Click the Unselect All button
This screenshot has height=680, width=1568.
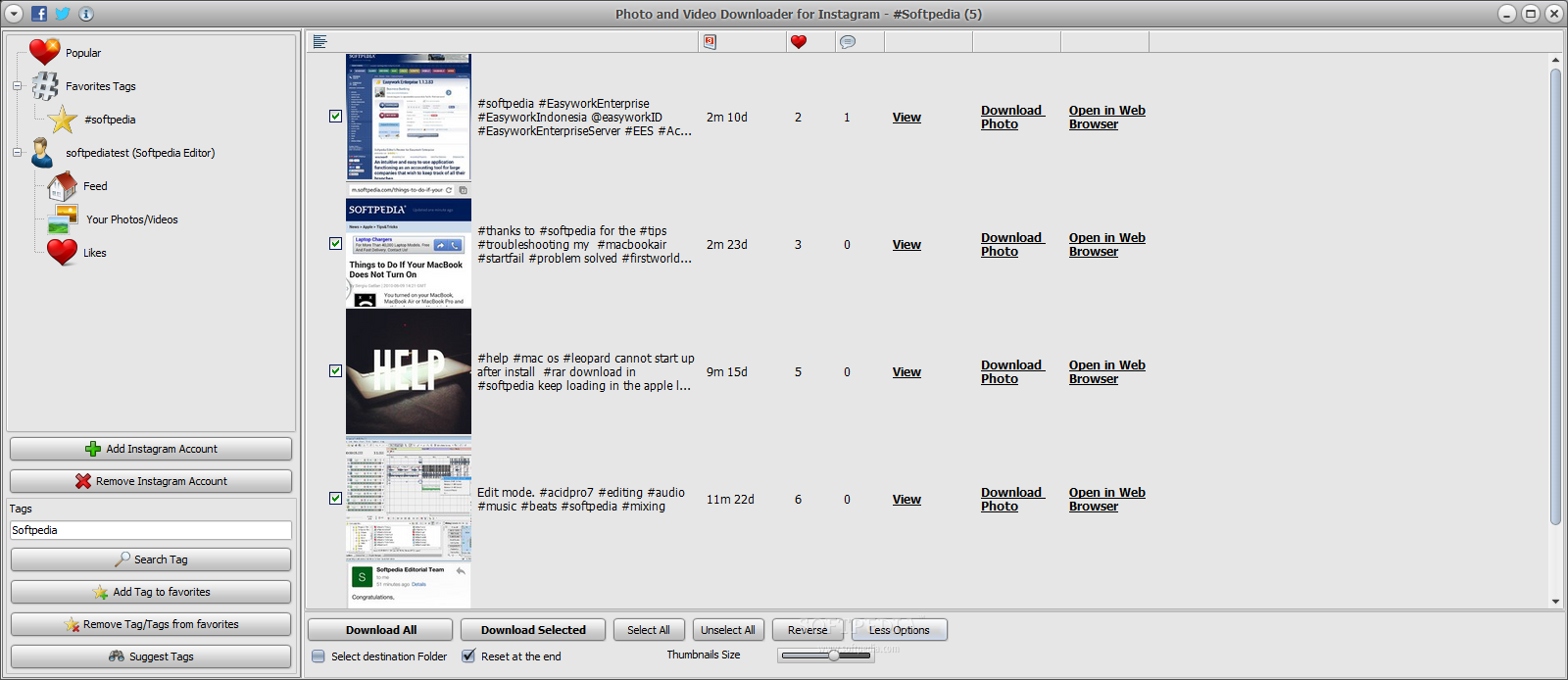point(728,630)
